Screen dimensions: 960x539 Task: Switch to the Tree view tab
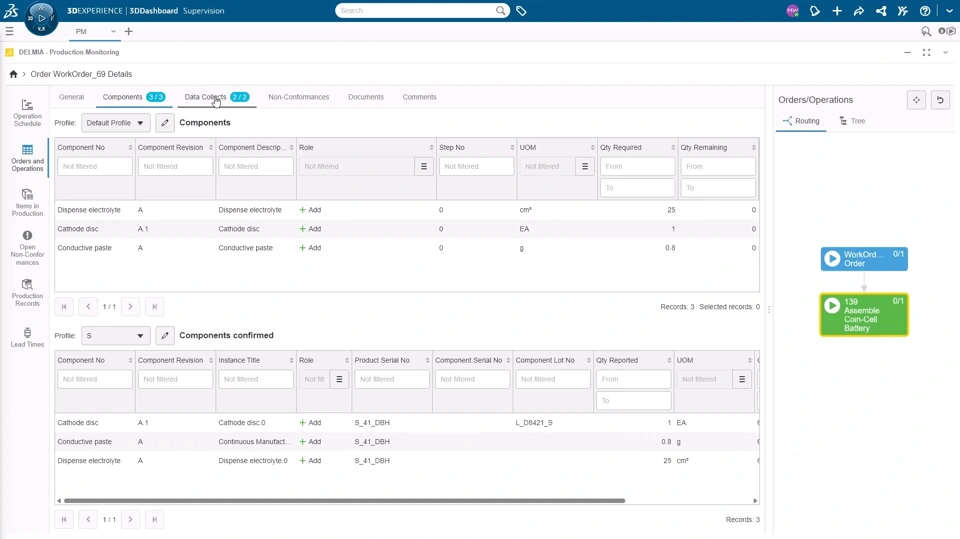click(x=852, y=121)
